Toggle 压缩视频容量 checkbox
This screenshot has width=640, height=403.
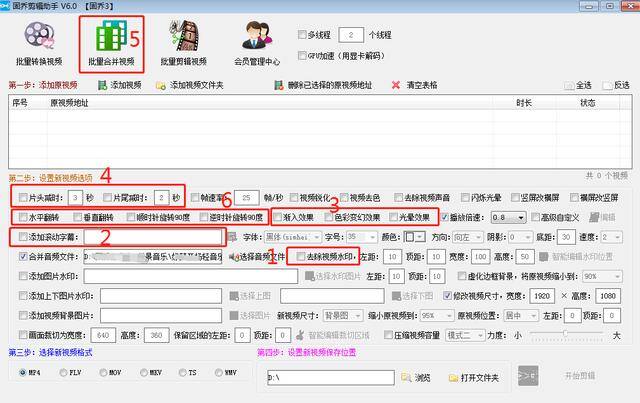388,335
